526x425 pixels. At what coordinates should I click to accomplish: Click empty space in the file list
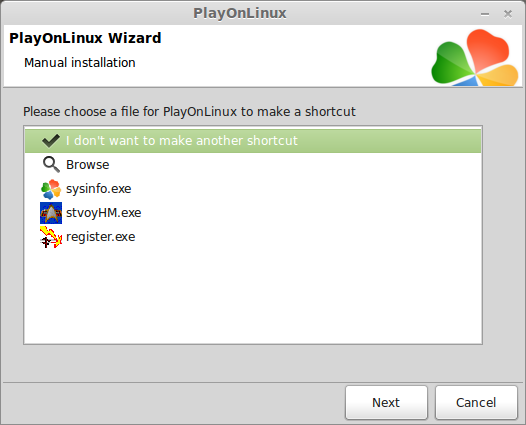253,295
